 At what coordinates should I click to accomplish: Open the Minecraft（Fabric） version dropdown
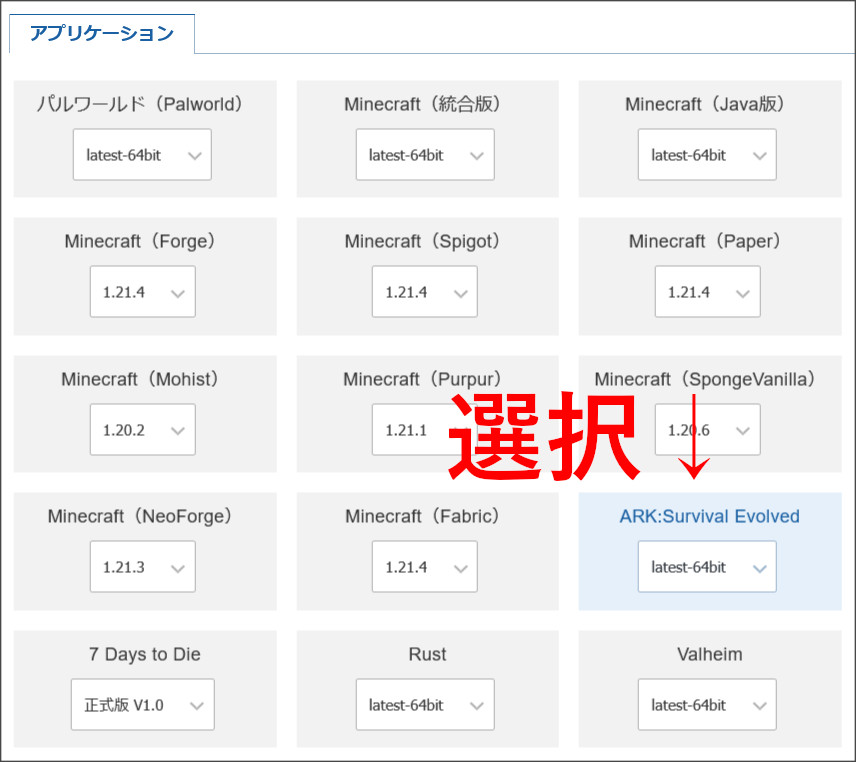coord(425,567)
